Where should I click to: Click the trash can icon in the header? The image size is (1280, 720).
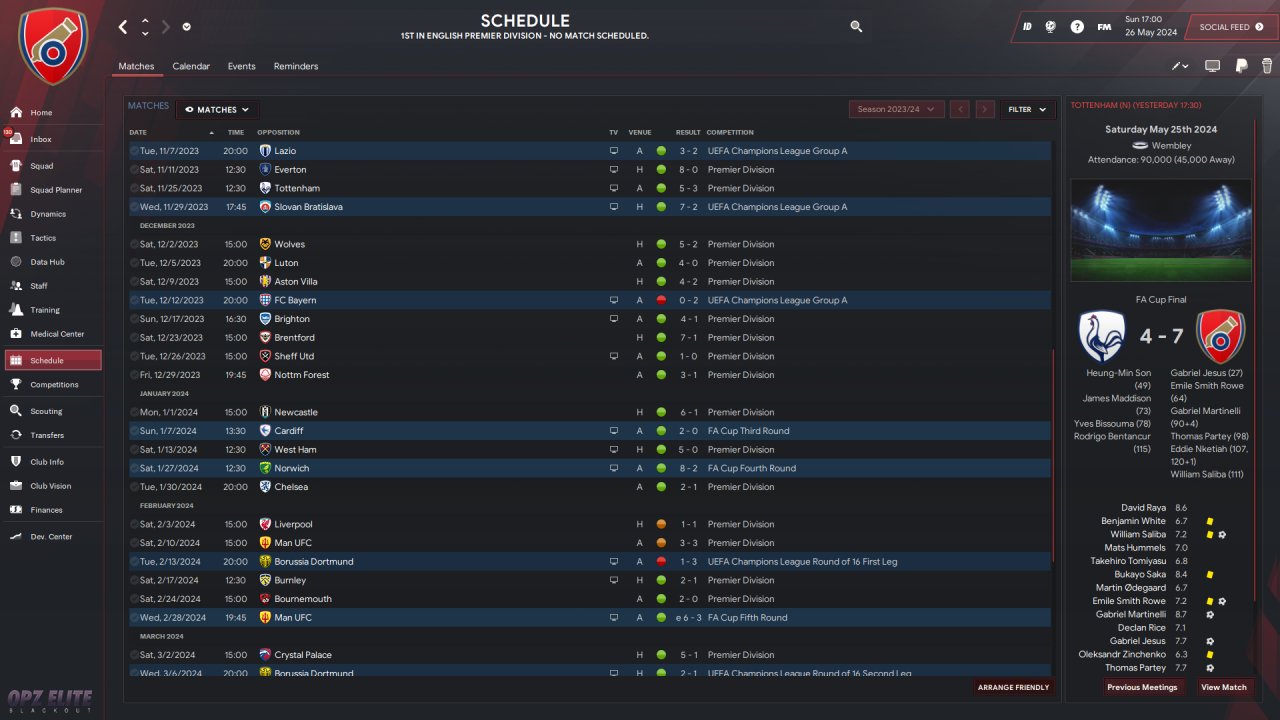pos(1266,66)
